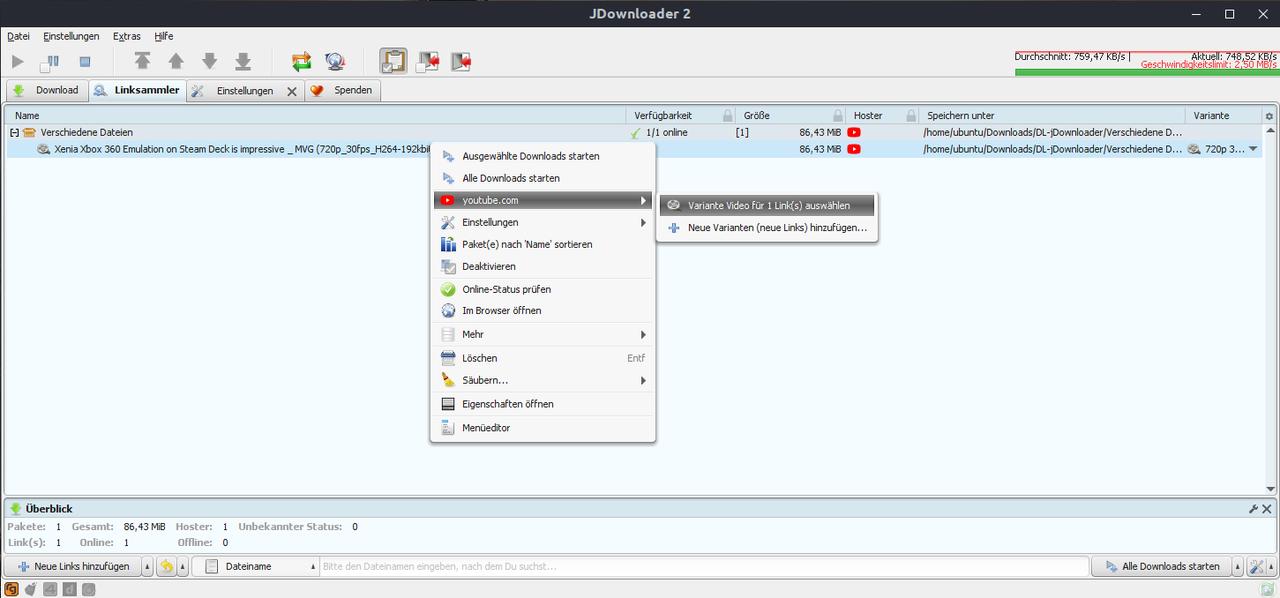Open the Hilfe menu
The image size is (1280, 598).
(x=164, y=36)
